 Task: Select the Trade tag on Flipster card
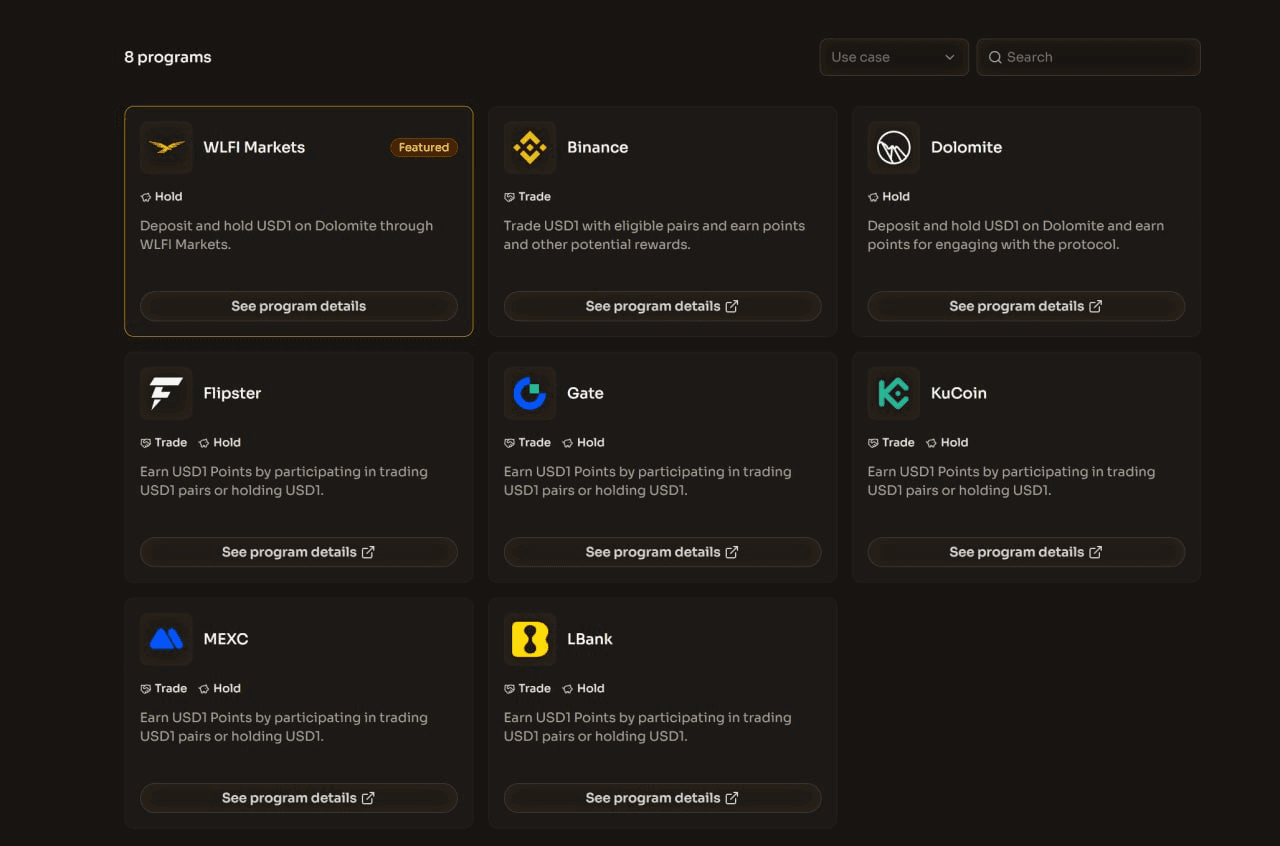click(x=164, y=442)
